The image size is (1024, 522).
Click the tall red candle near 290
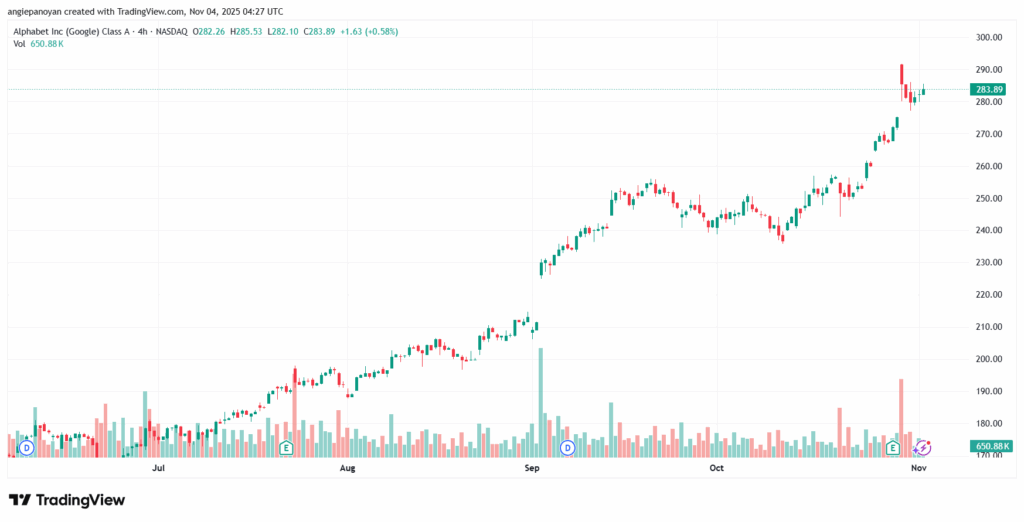[x=902, y=76]
